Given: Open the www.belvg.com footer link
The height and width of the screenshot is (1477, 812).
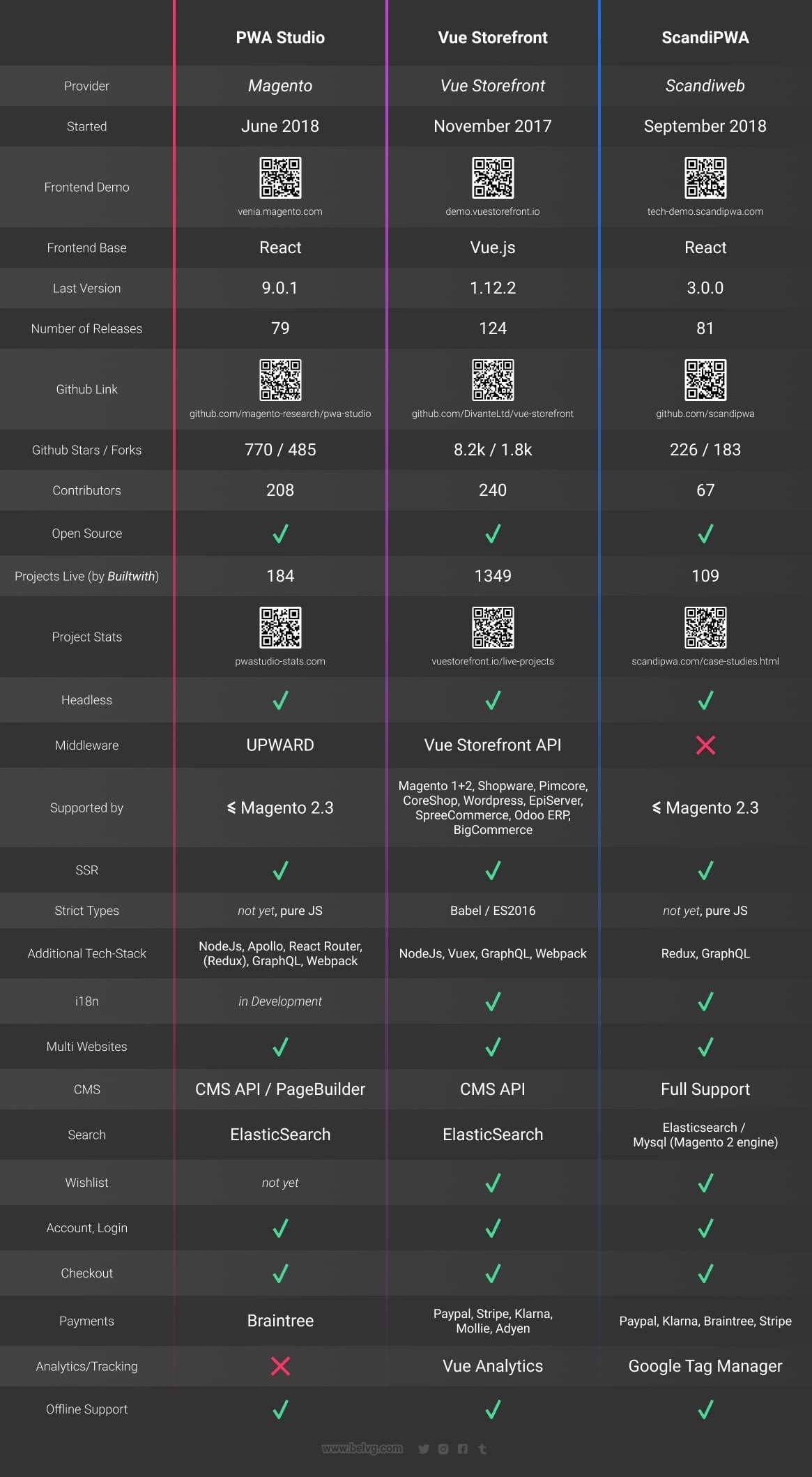Looking at the screenshot, I should coord(362,1448).
